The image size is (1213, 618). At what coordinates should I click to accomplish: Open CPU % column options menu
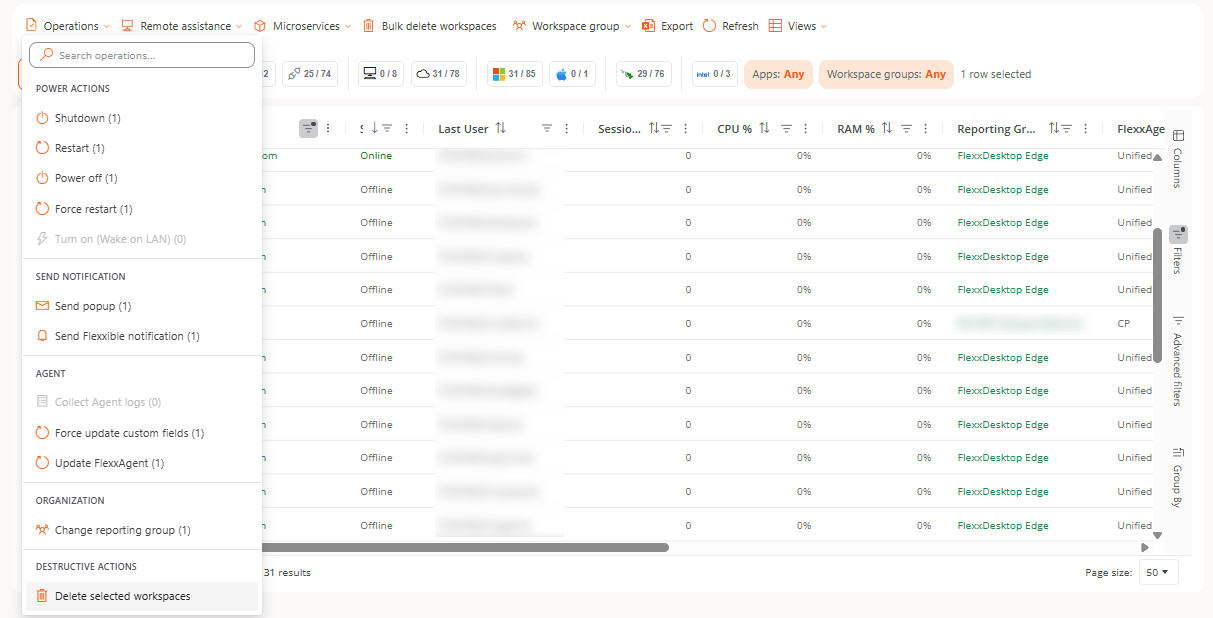806,129
